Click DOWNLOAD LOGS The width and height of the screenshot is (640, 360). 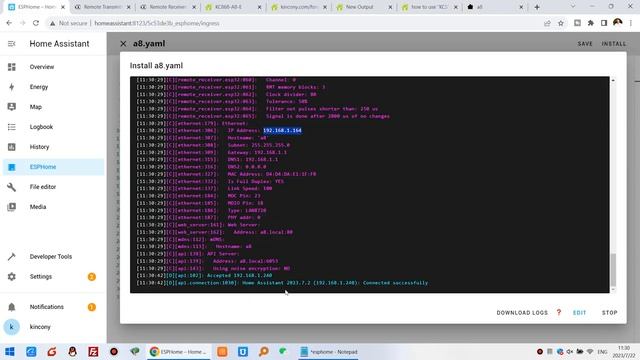click(x=522, y=313)
